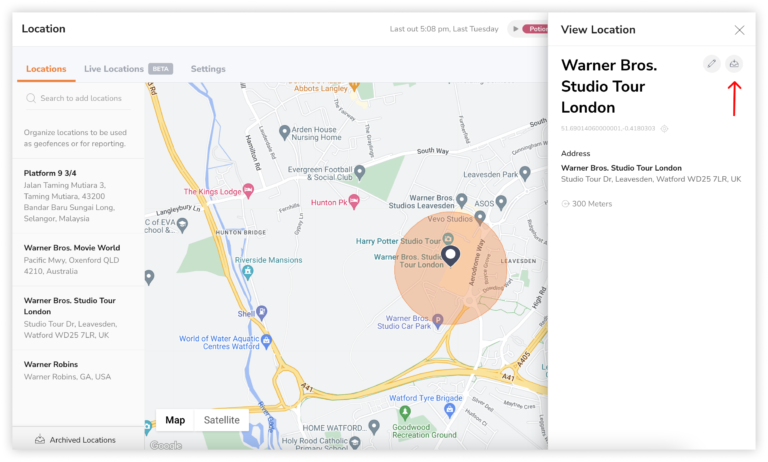
Task: Switch to Satellite view
Action: pos(221,420)
